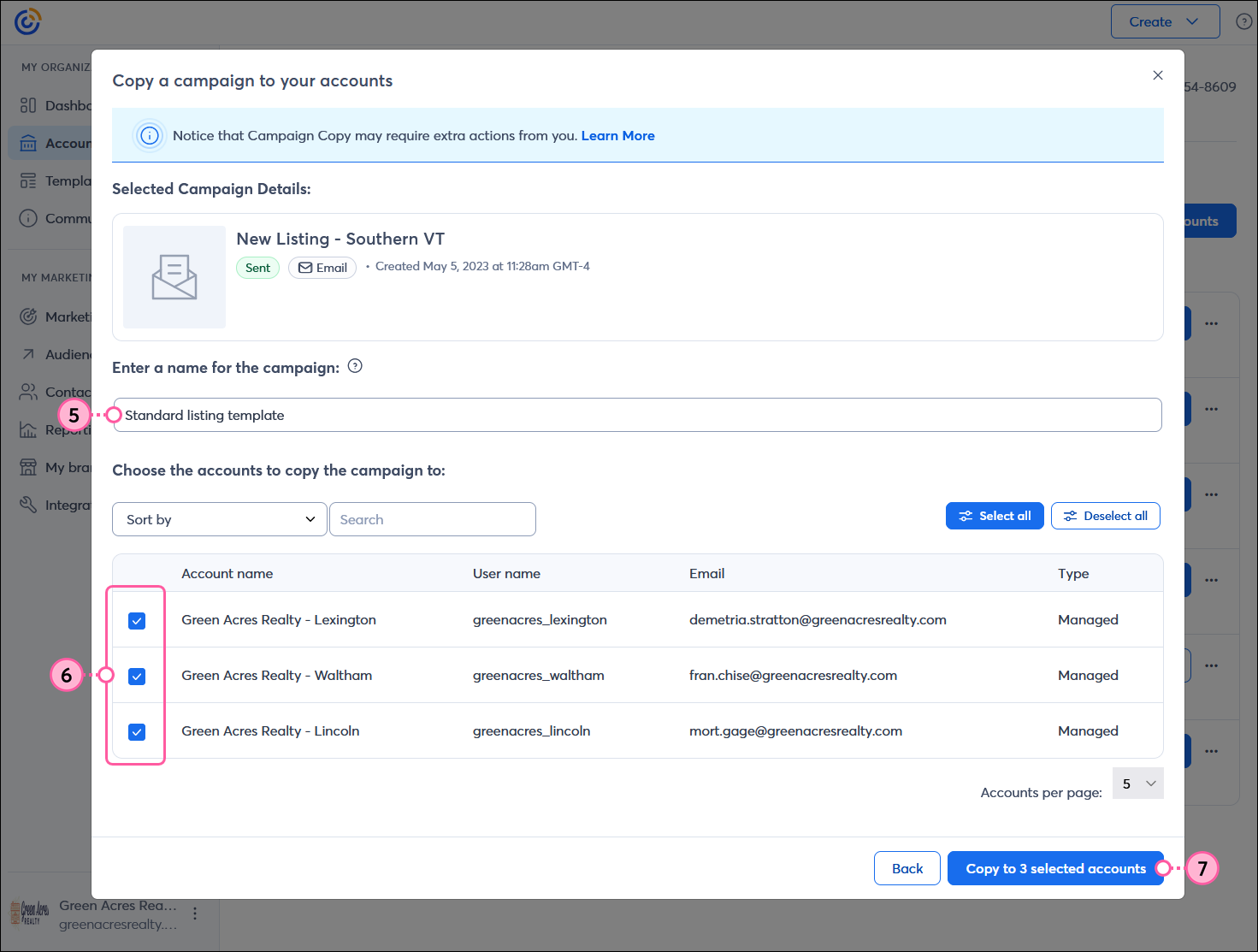The height and width of the screenshot is (952, 1258).
Task: Open the organization menu three-dot icon
Action: pos(195,914)
